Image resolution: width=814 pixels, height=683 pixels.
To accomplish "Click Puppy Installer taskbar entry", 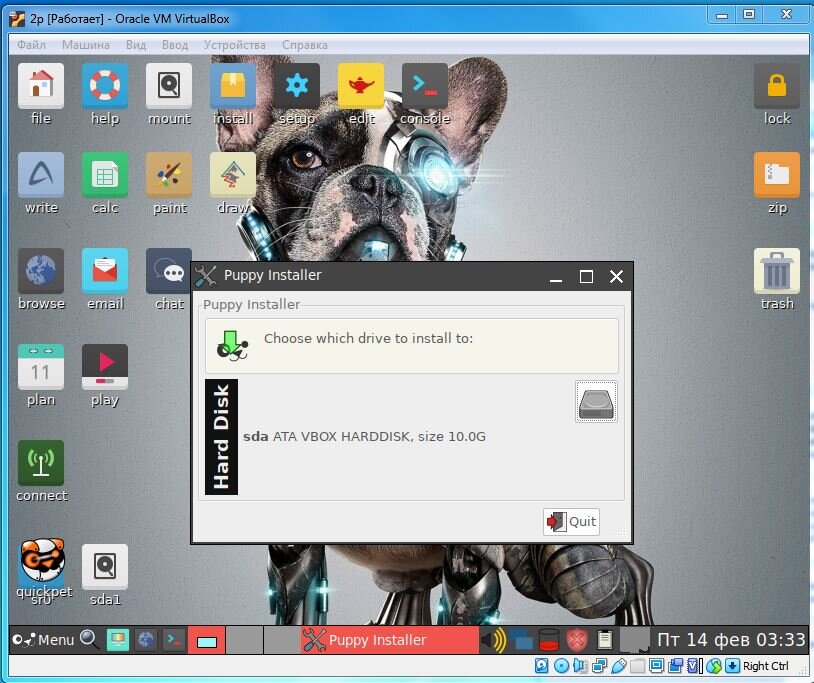I will click(389, 640).
